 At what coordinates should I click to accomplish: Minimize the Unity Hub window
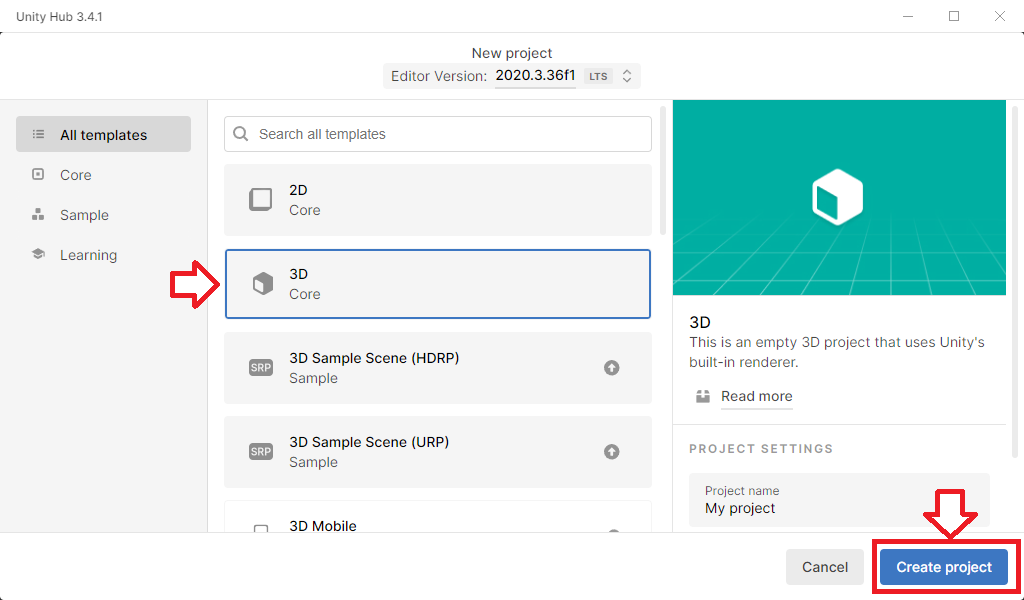908,16
